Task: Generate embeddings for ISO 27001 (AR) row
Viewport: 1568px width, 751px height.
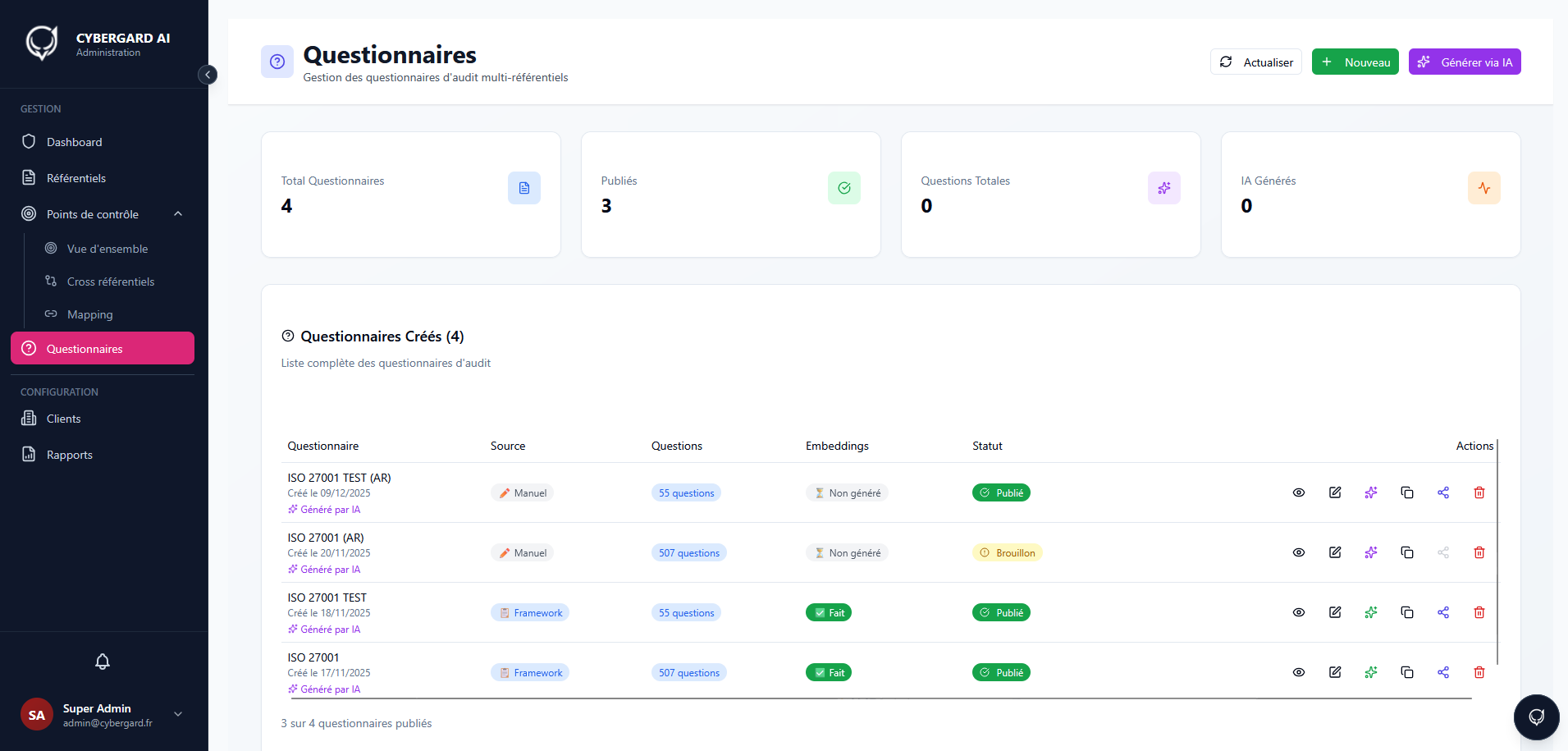Action: (x=1371, y=552)
